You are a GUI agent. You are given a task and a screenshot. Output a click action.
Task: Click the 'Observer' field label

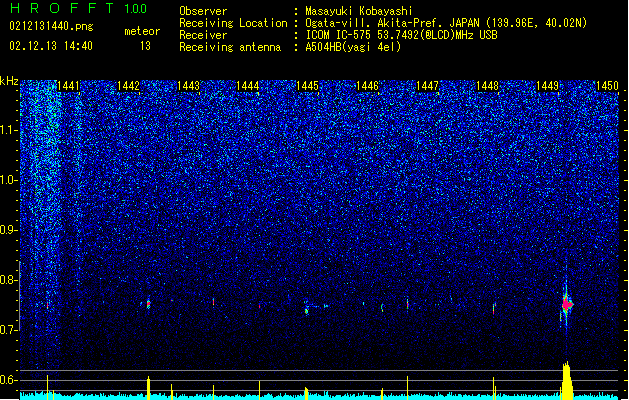(x=203, y=11)
